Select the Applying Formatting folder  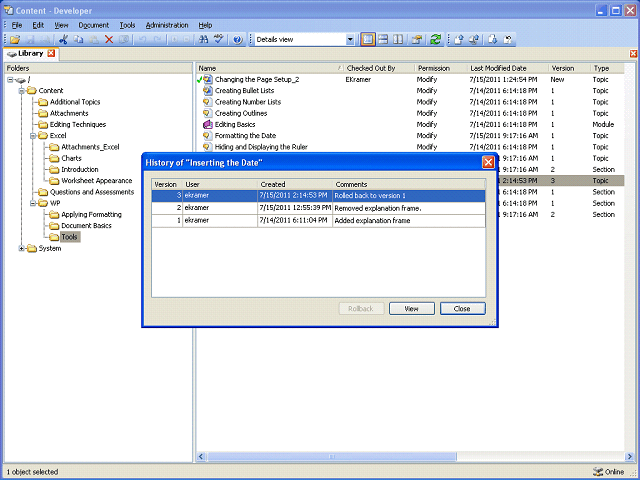tap(91, 214)
